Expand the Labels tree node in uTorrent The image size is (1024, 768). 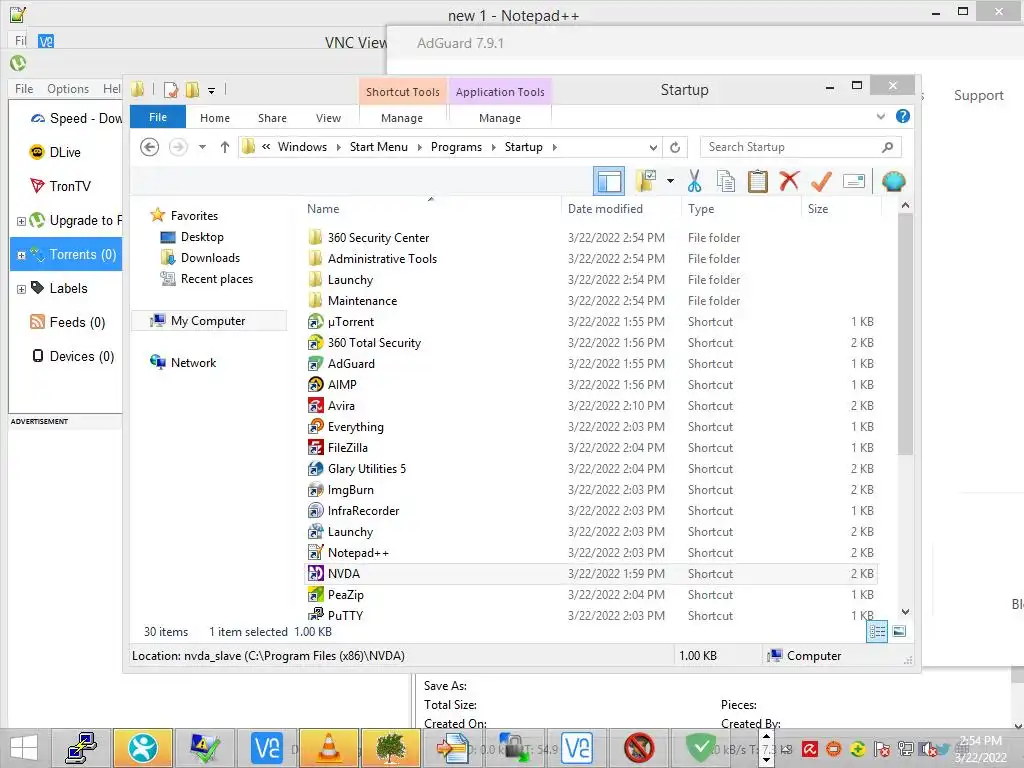(x=21, y=289)
